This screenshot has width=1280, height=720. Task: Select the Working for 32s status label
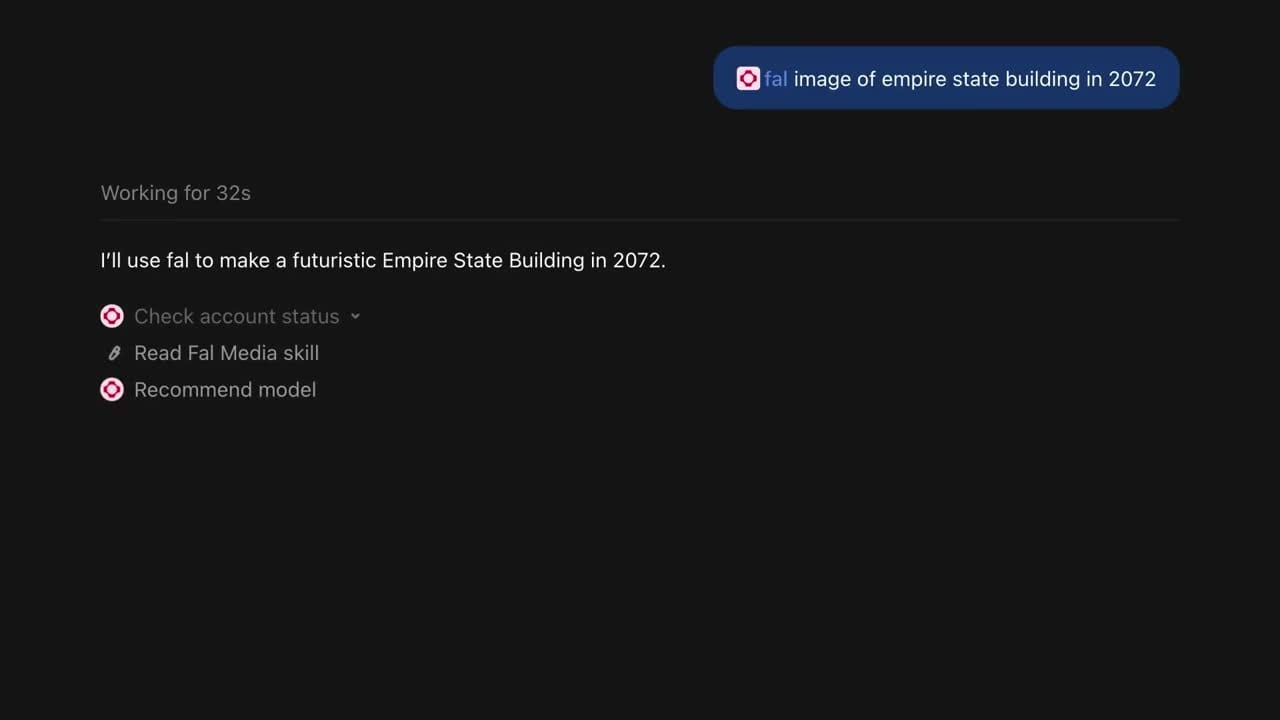coord(176,193)
